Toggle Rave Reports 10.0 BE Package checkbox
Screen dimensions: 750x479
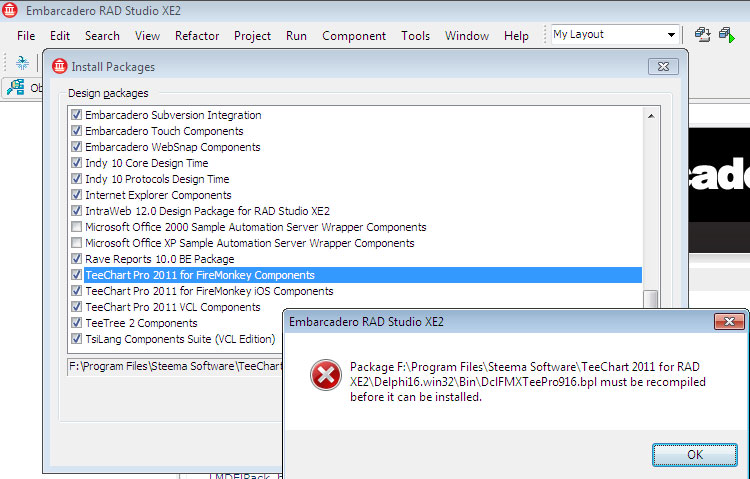click(x=76, y=258)
